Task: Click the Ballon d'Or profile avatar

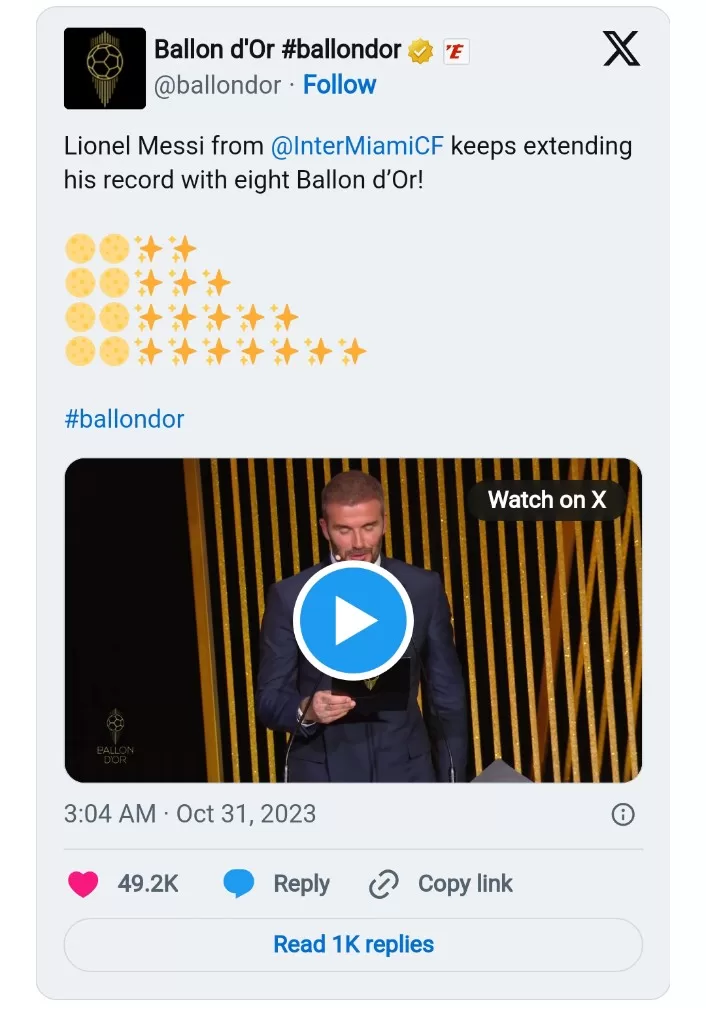Action: (105, 68)
